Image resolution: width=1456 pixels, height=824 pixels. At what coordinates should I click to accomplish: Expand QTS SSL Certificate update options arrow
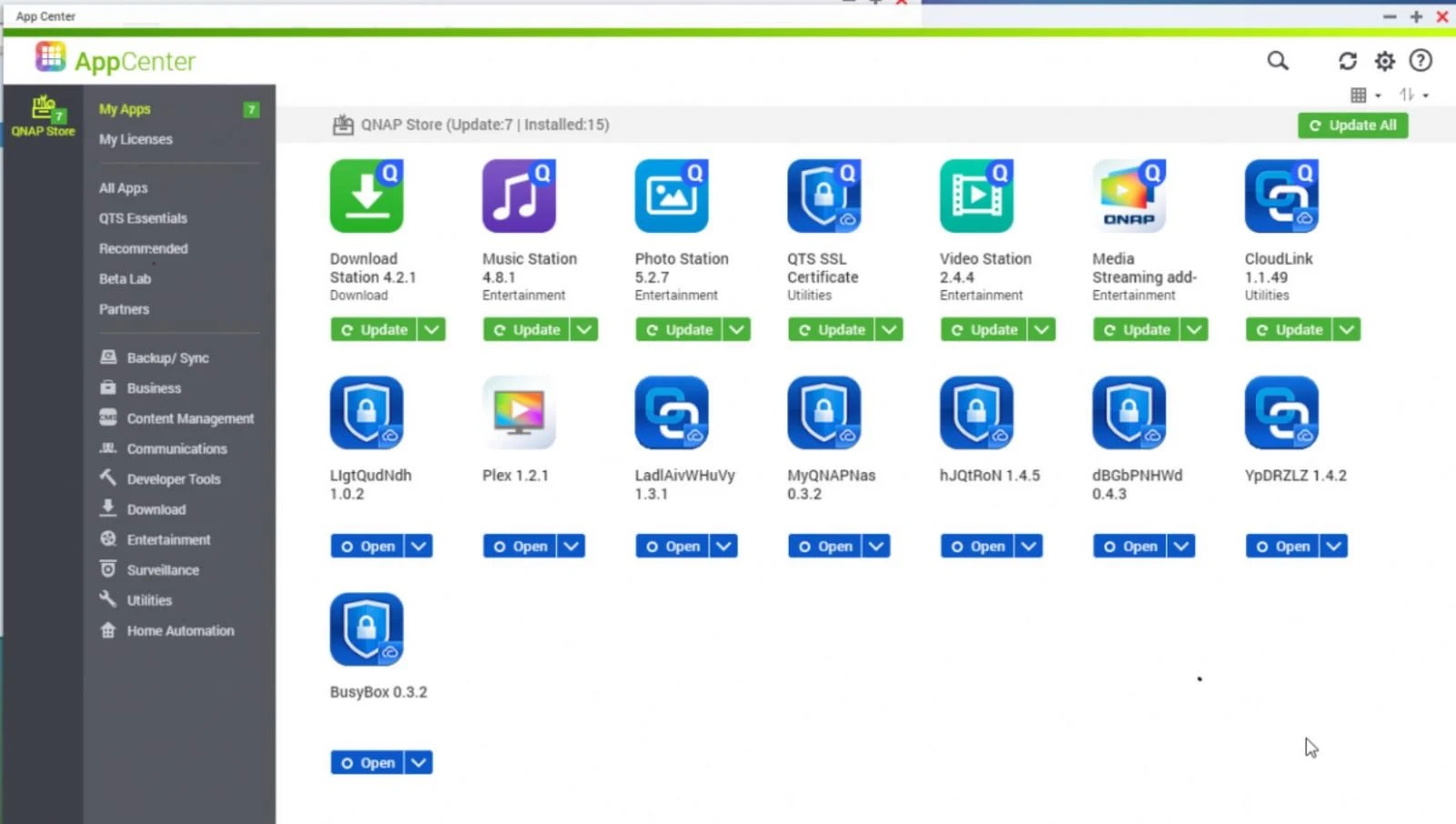(890, 329)
